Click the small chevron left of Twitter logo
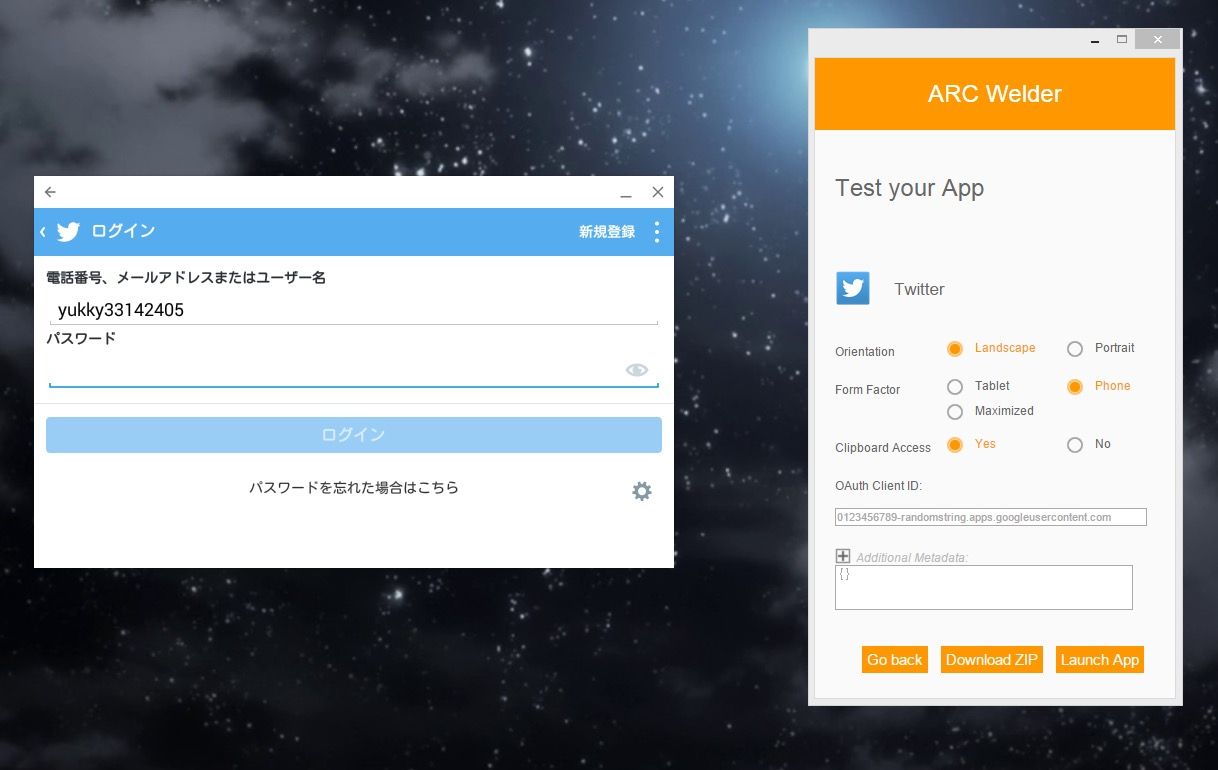This screenshot has width=1218, height=770. point(43,232)
